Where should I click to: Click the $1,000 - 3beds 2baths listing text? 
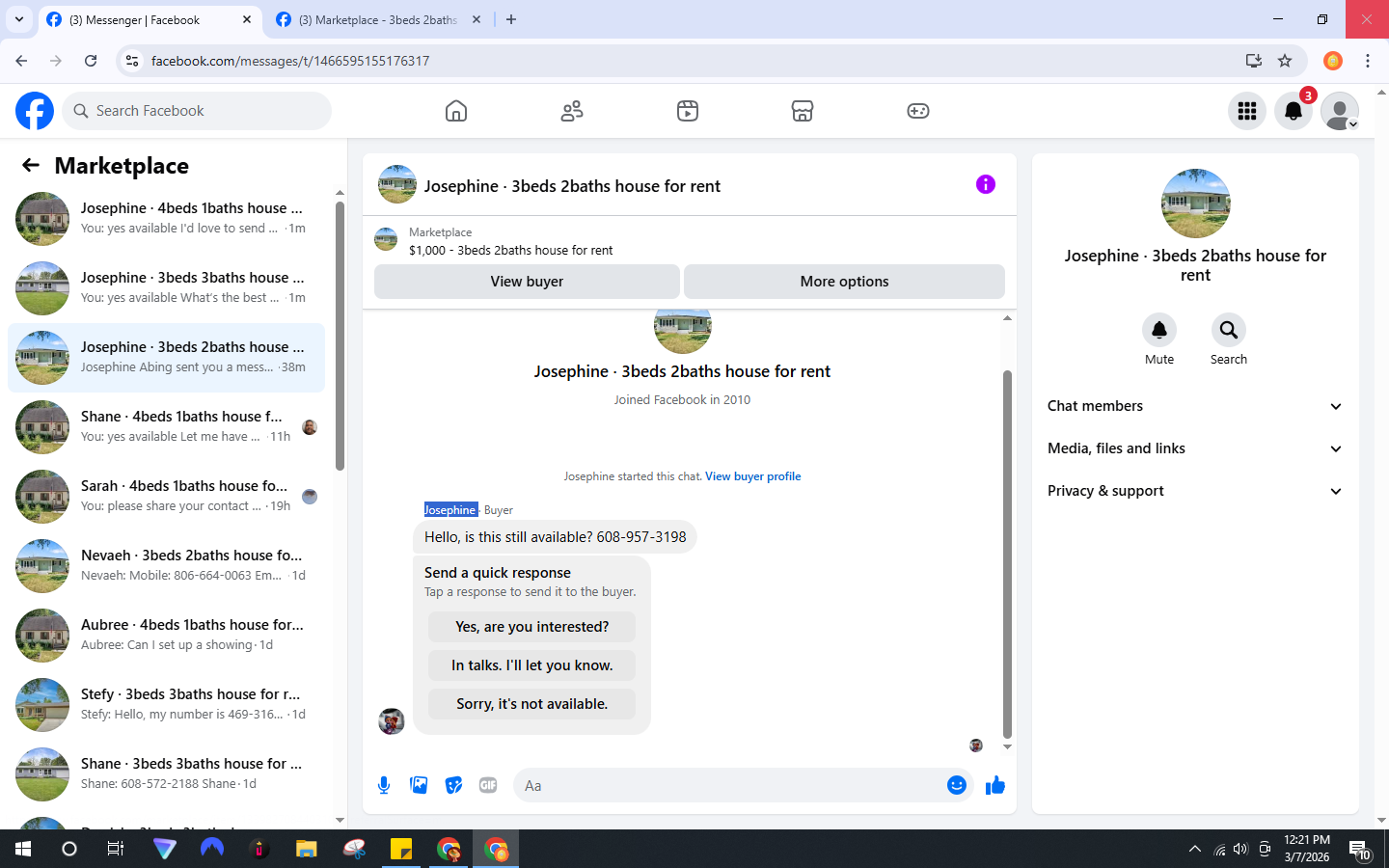pyautogui.click(x=510, y=250)
